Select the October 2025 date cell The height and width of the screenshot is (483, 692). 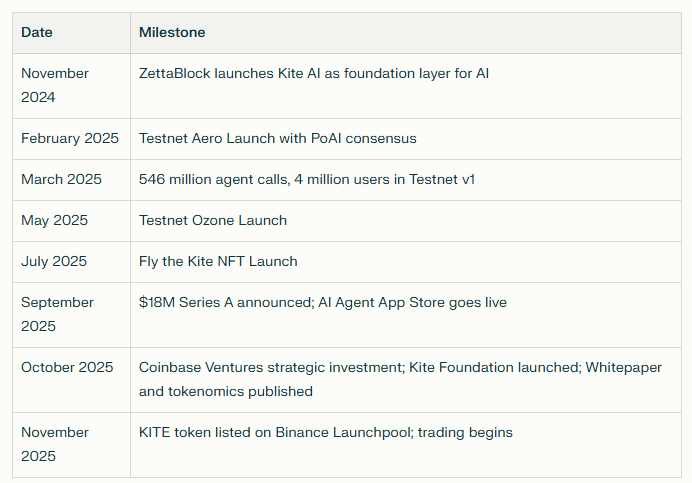click(x=67, y=368)
